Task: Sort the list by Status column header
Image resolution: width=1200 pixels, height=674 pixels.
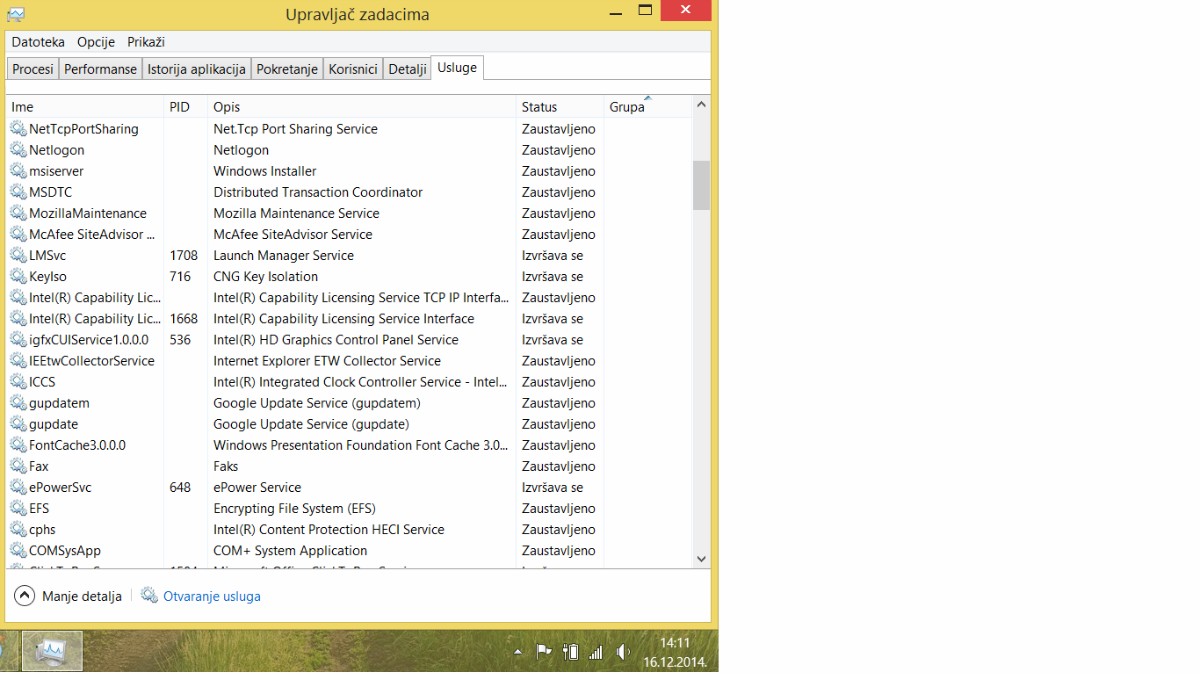Action: pyautogui.click(x=539, y=107)
